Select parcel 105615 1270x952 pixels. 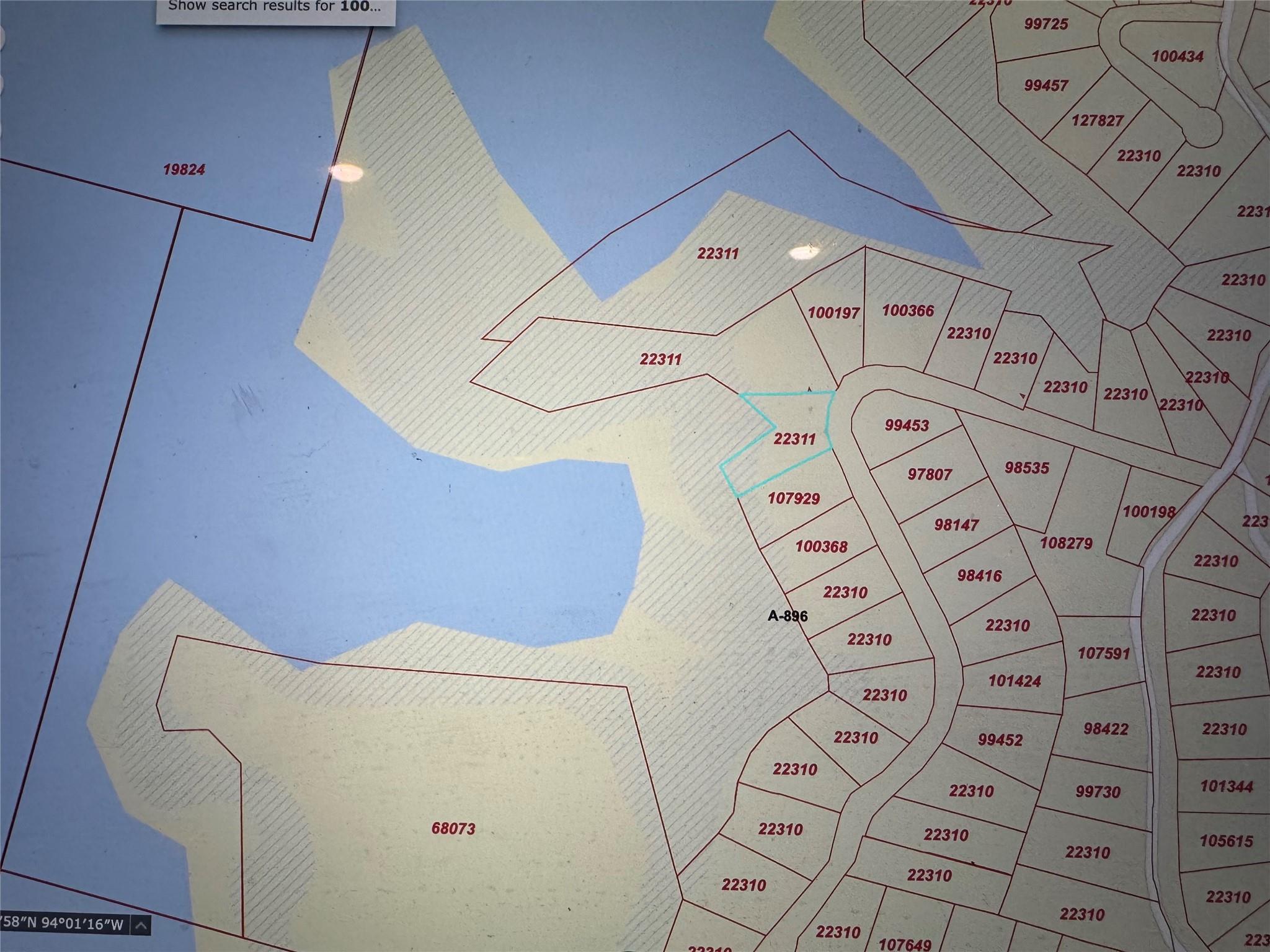[x=1226, y=841]
